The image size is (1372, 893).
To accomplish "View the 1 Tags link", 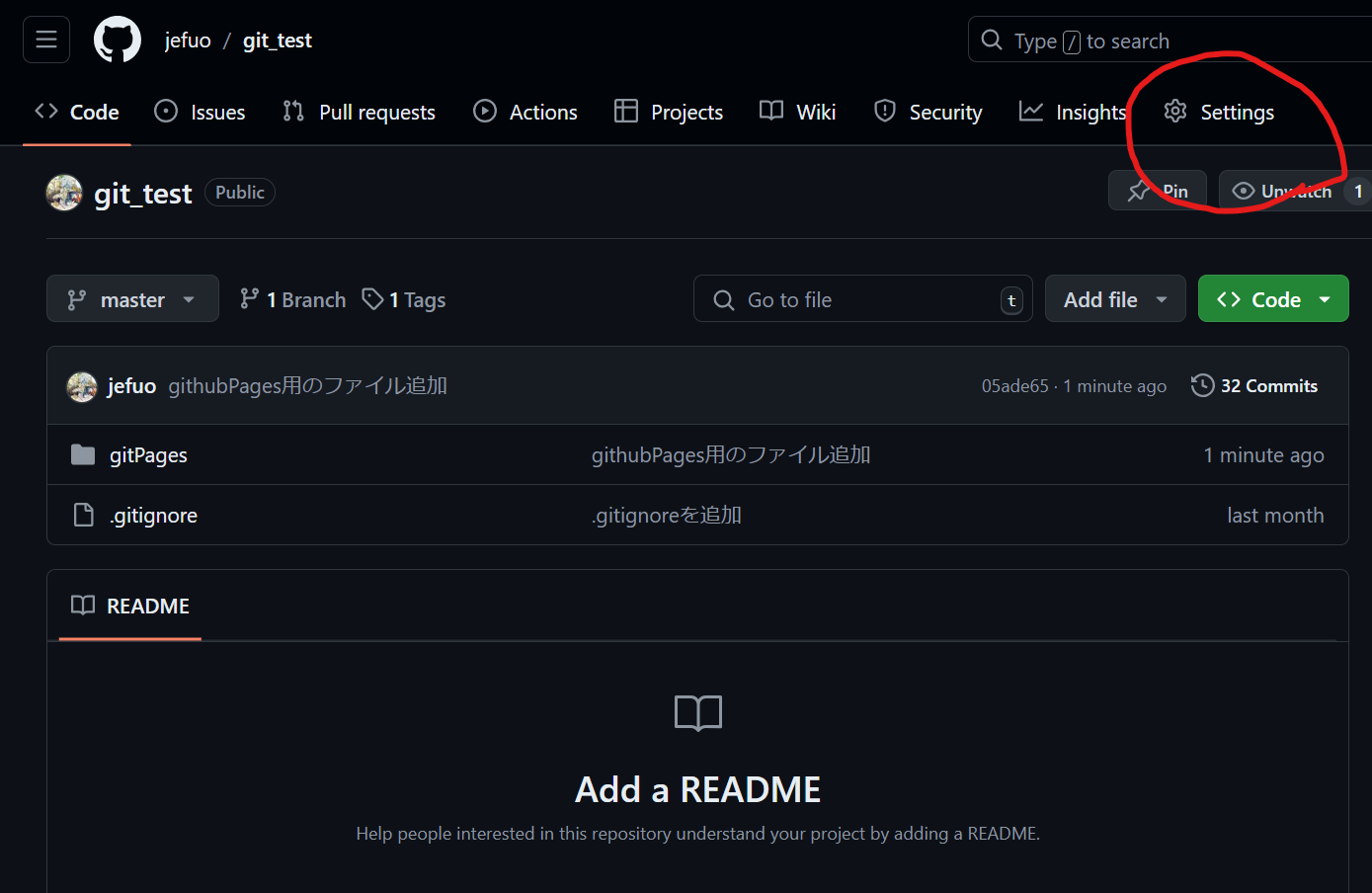I will pos(404,299).
